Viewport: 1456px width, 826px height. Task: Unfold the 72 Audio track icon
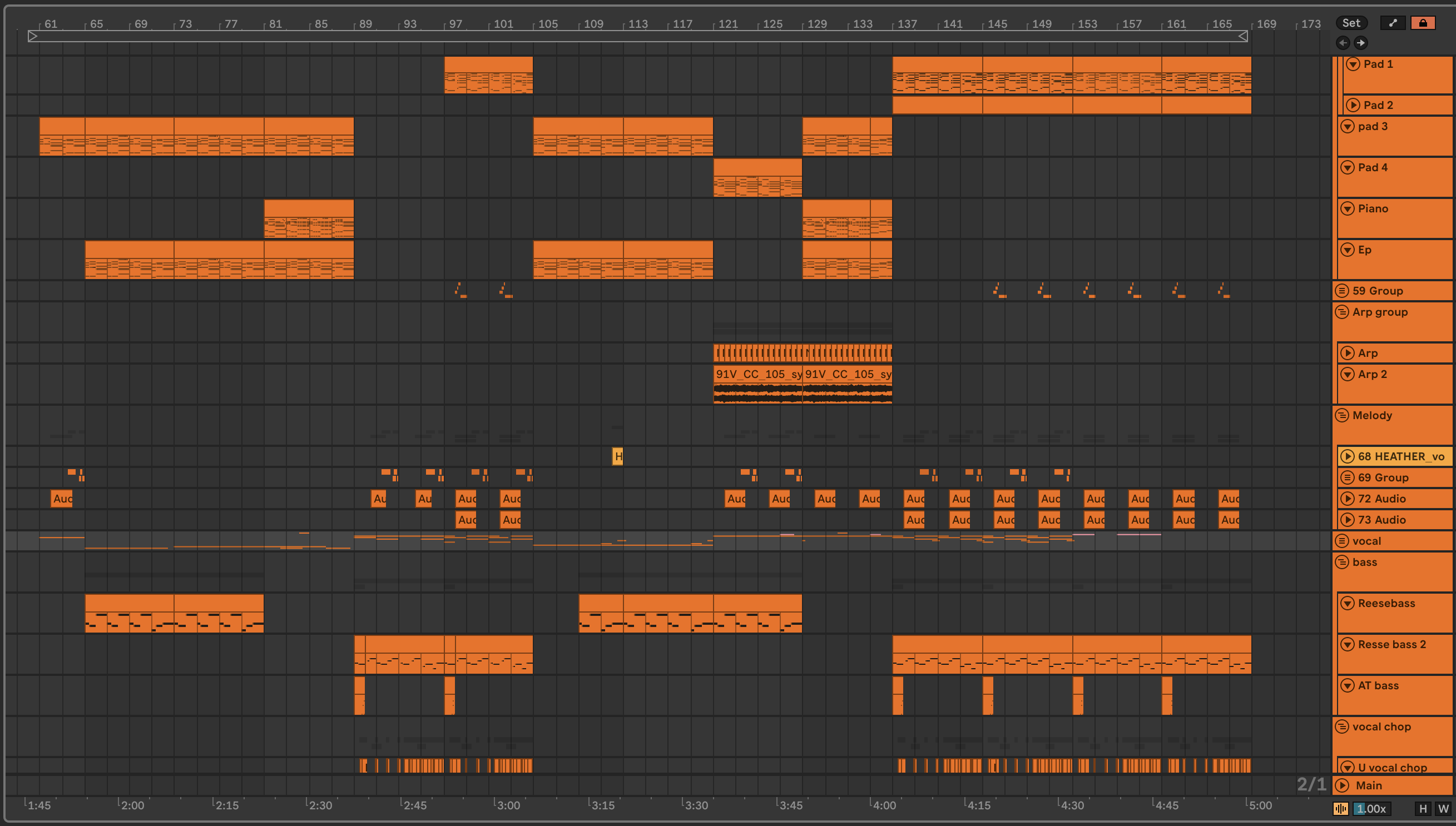1348,499
